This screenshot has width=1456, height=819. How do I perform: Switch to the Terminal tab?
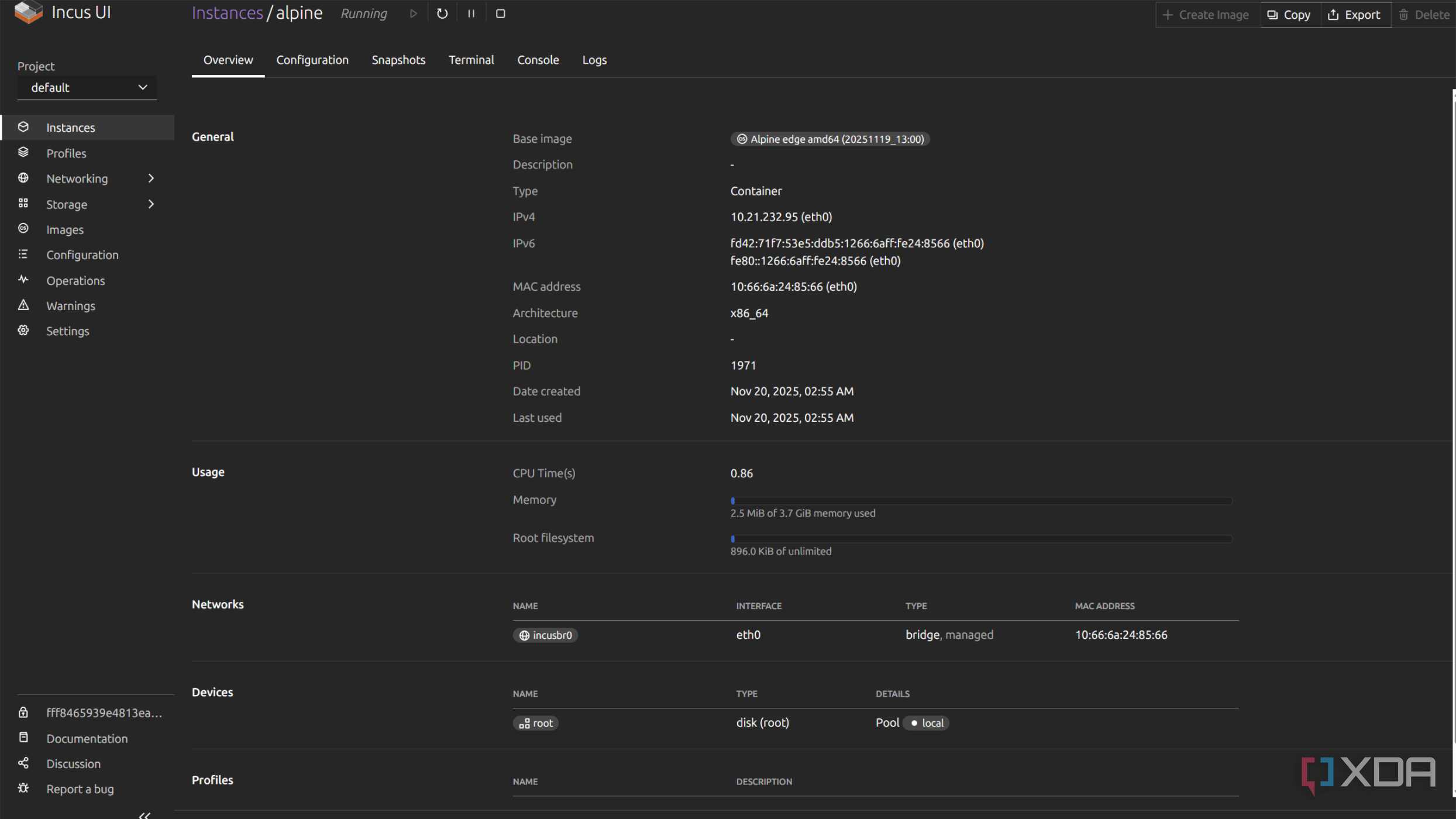[x=471, y=60]
